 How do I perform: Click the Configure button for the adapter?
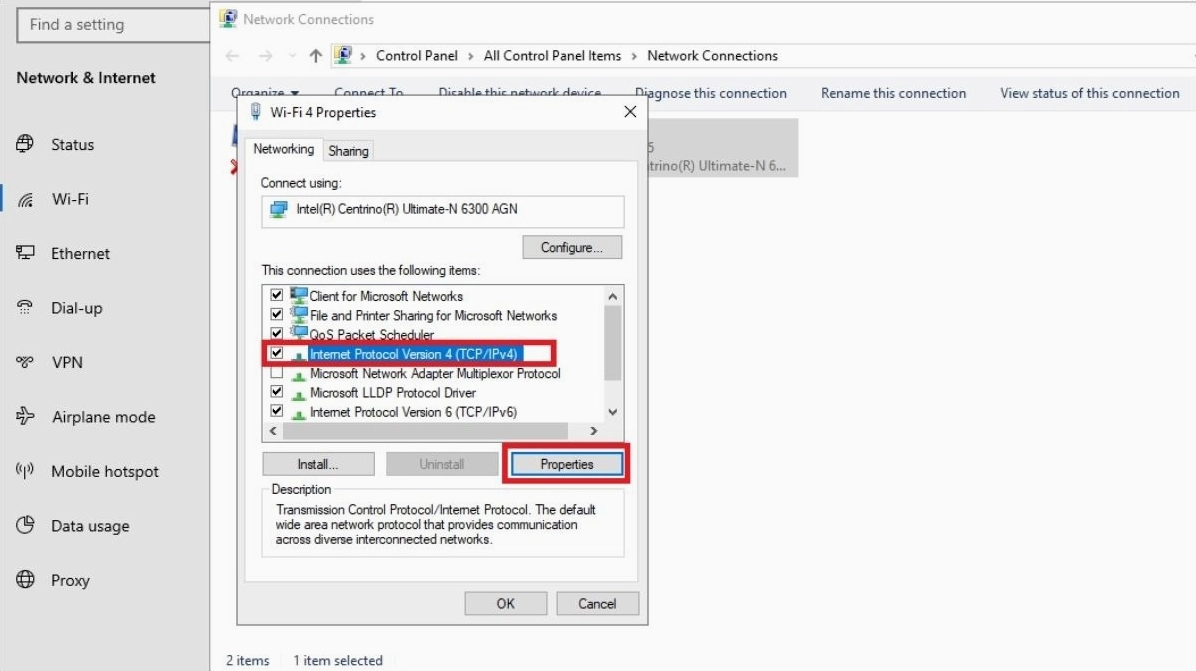571,247
